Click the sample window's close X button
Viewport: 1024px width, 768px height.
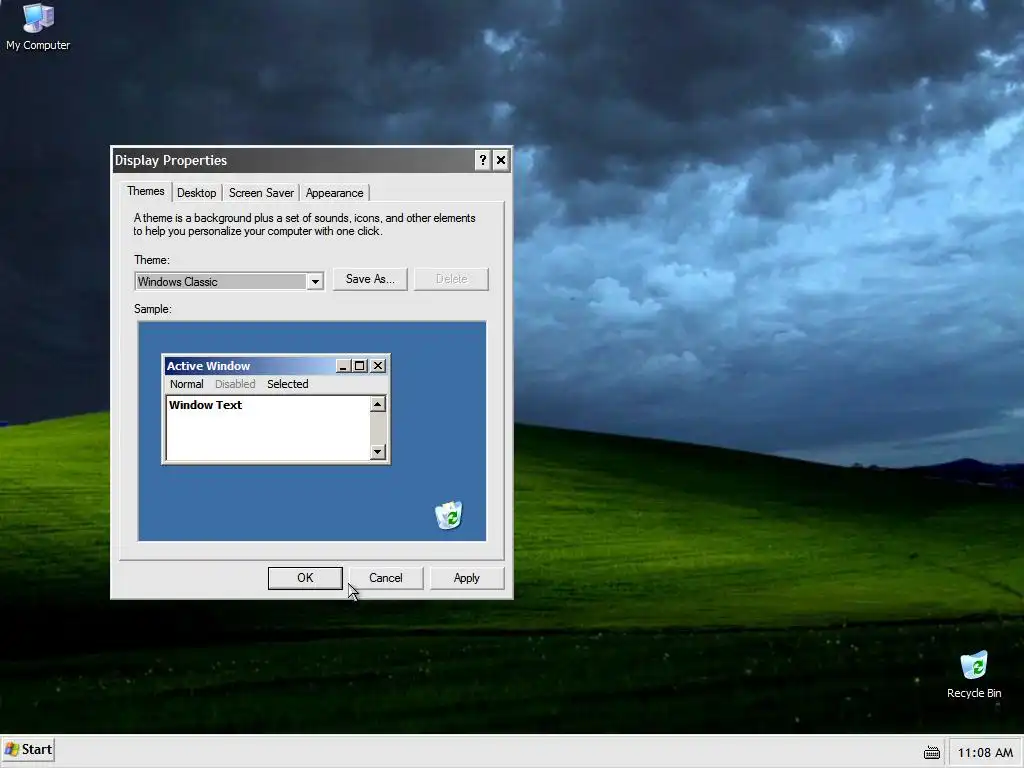pyautogui.click(x=378, y=366)
